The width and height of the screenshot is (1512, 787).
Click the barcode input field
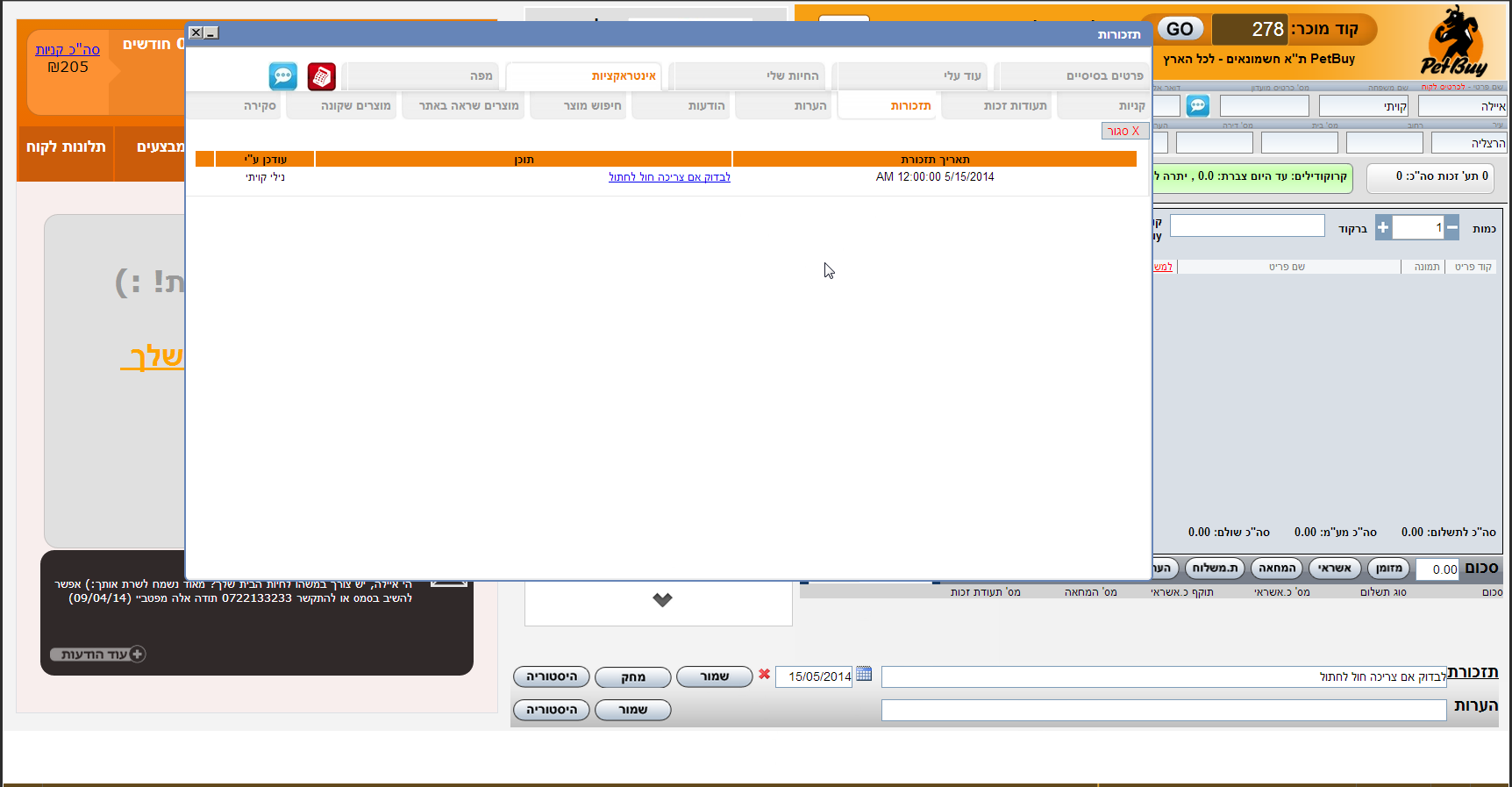coord(1246,226)
